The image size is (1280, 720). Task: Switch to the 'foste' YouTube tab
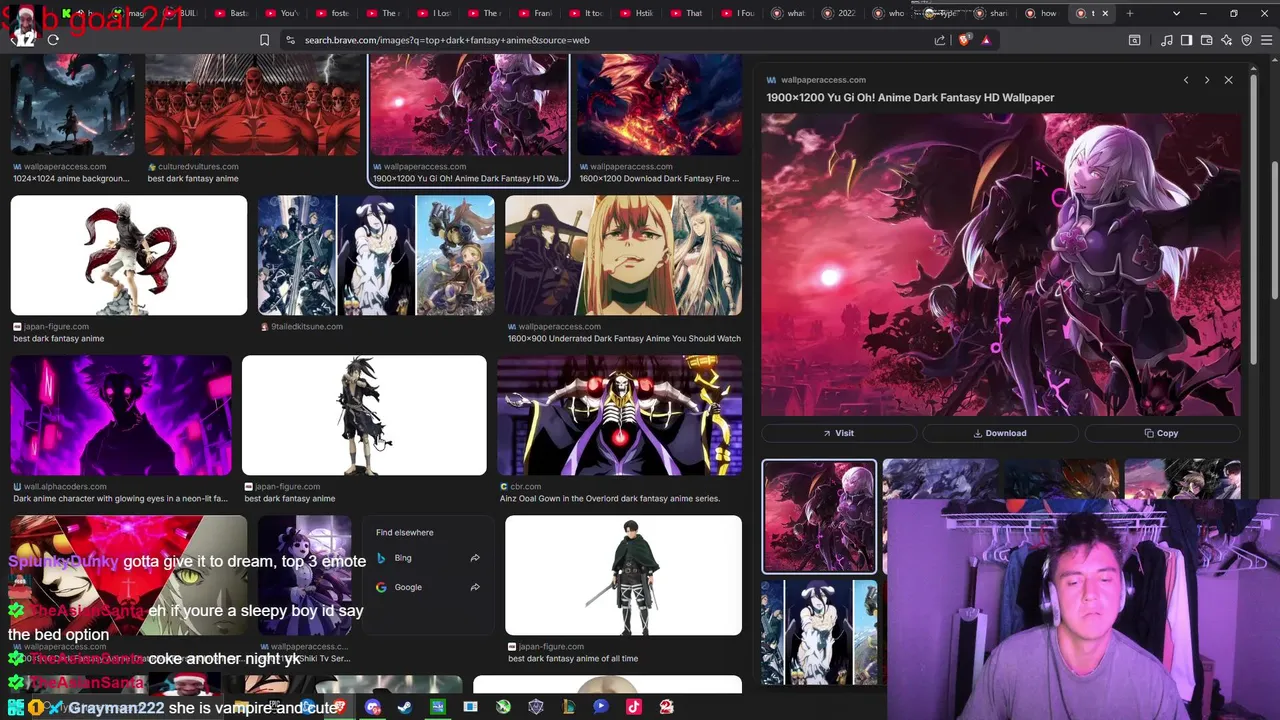click(x=334, y=13)
